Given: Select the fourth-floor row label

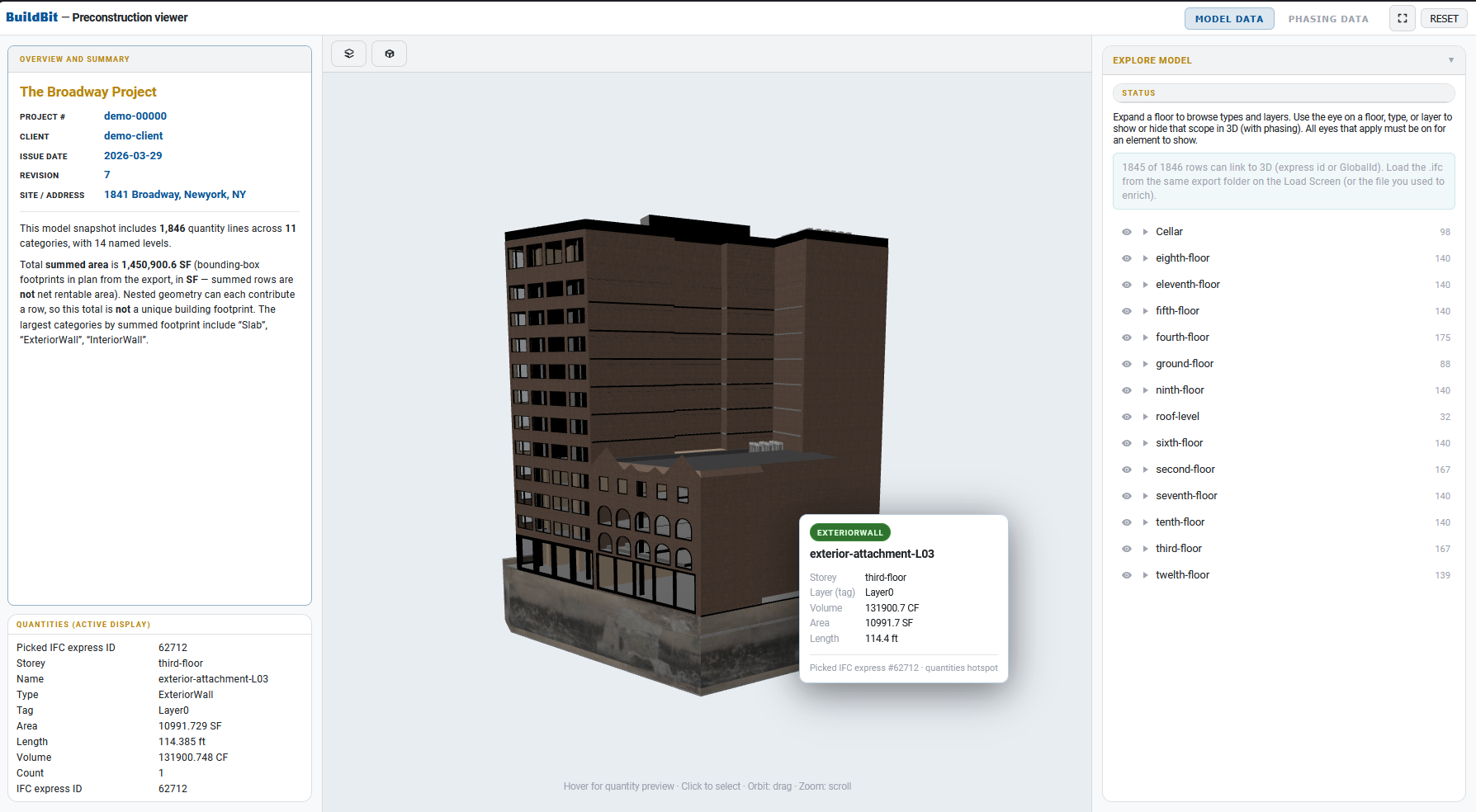Looking at the screenshot, I should (1182, 338).
